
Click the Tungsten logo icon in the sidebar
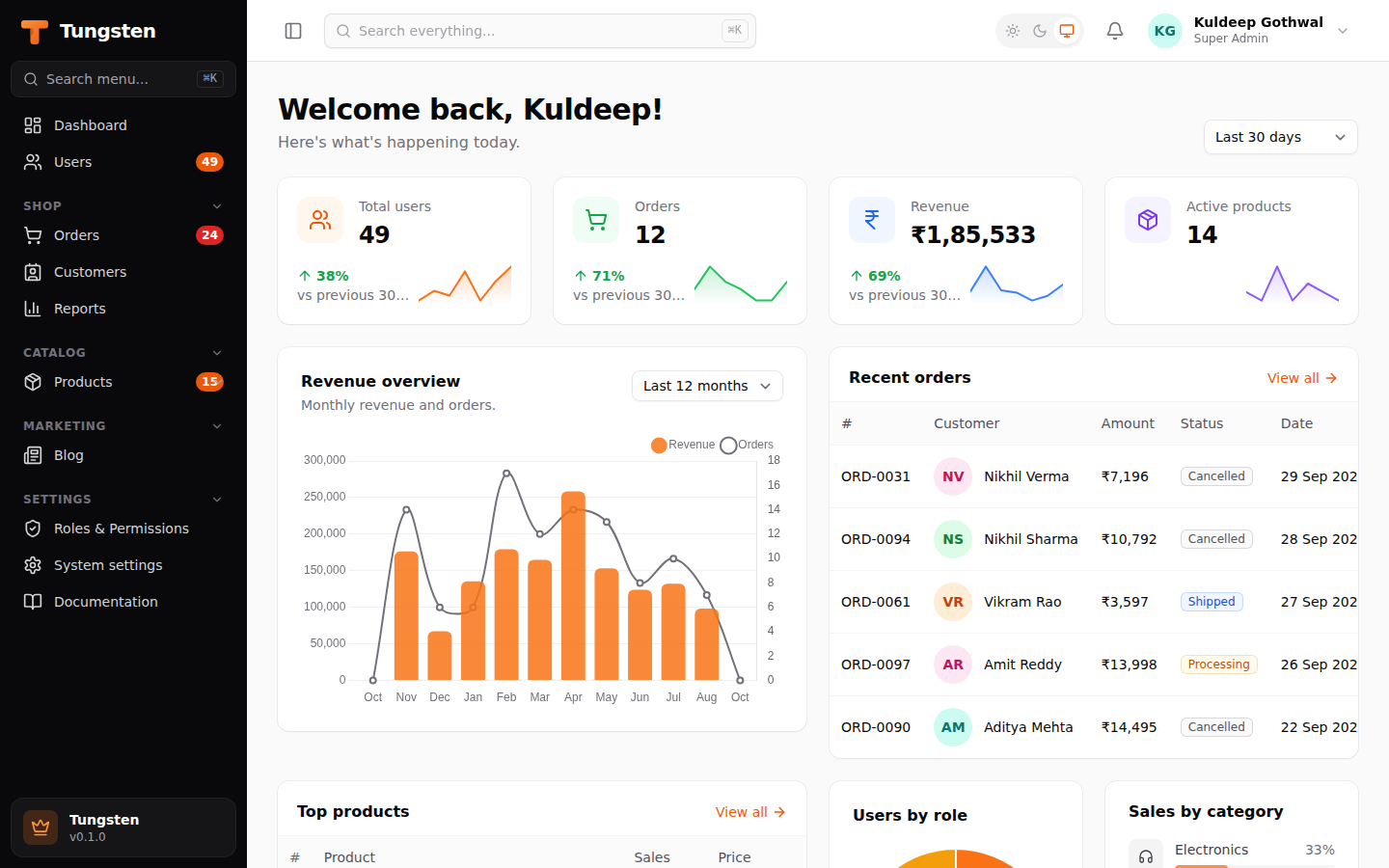[35, 32]
